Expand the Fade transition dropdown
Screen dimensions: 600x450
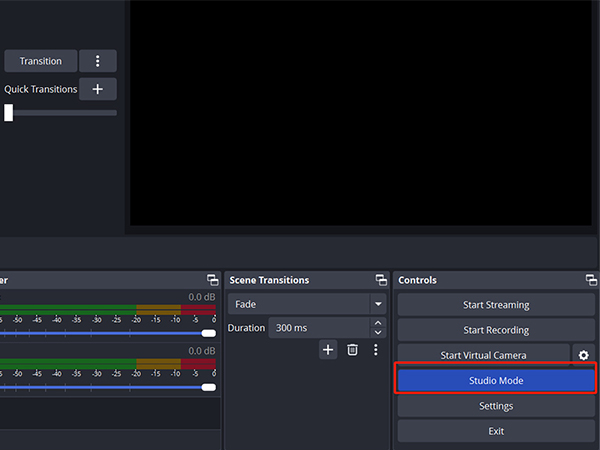coord(378,304)
